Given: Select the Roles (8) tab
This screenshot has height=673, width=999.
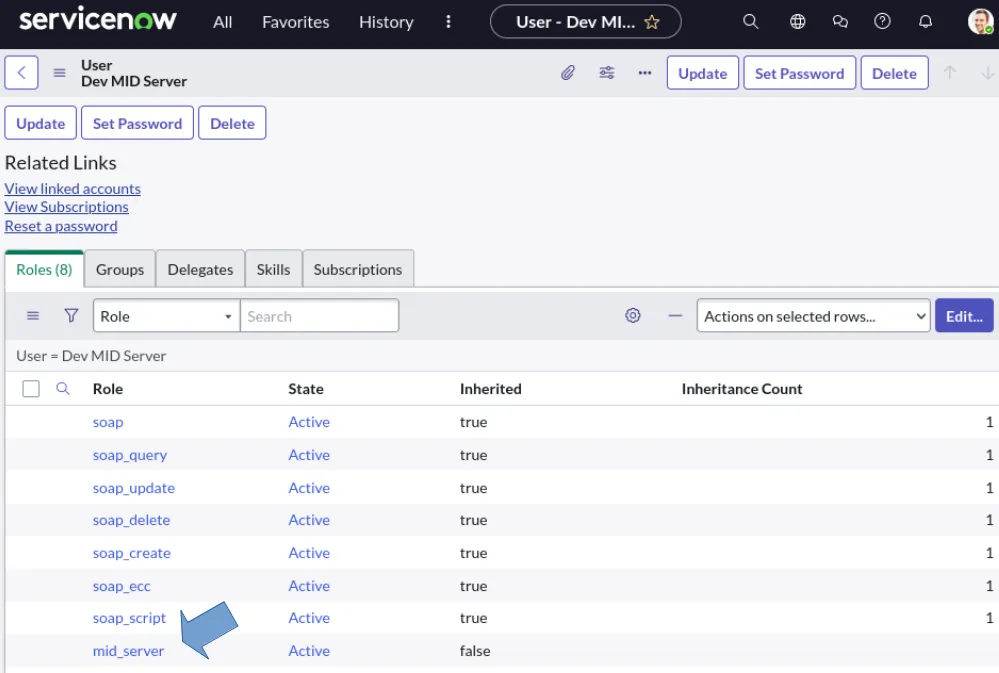Looking at the screenshot, I should pyautogui.click(x=44, y=270).
